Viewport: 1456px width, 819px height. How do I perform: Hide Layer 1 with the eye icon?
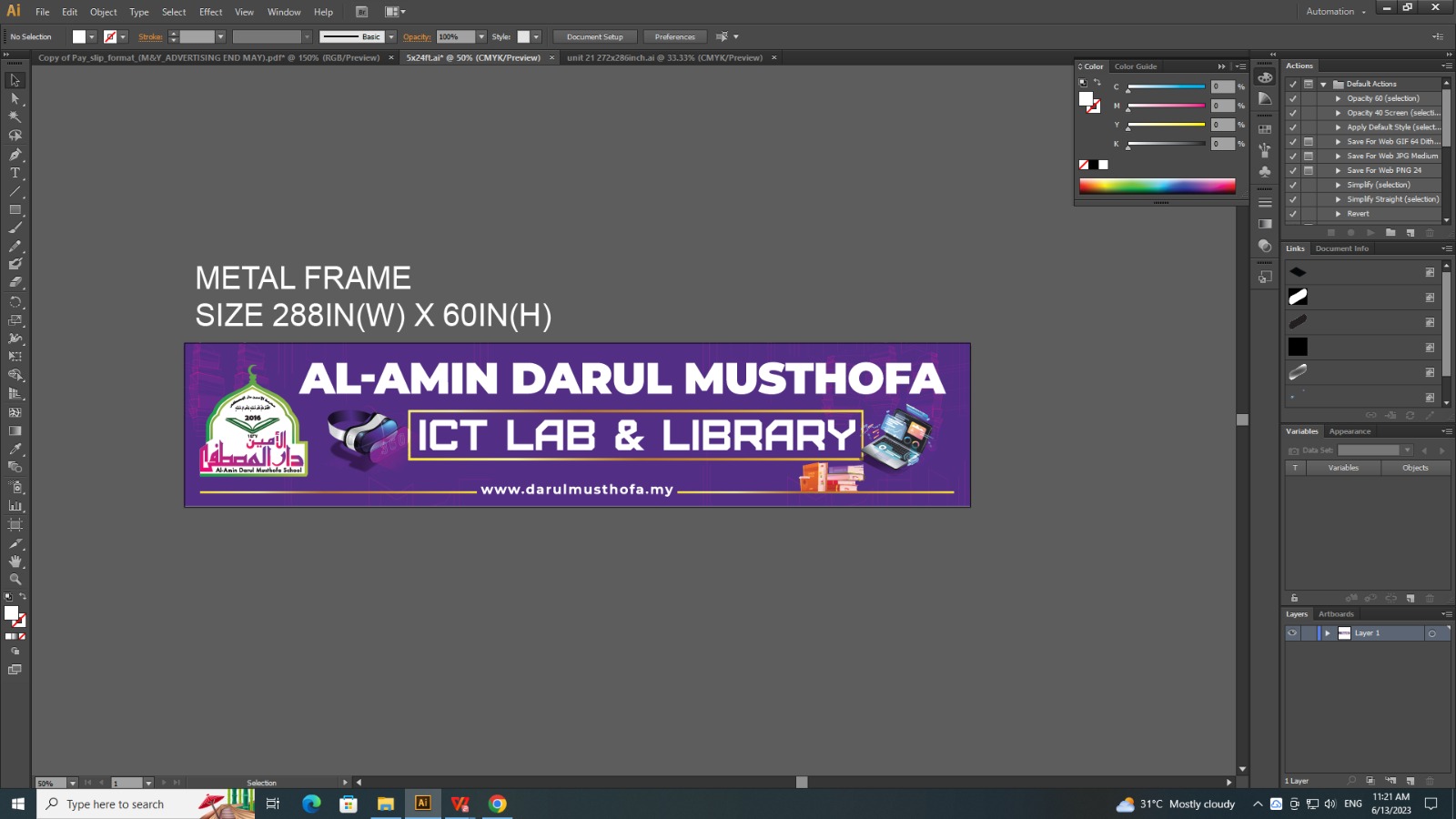pyautogui.click(x=1292, y=633)
